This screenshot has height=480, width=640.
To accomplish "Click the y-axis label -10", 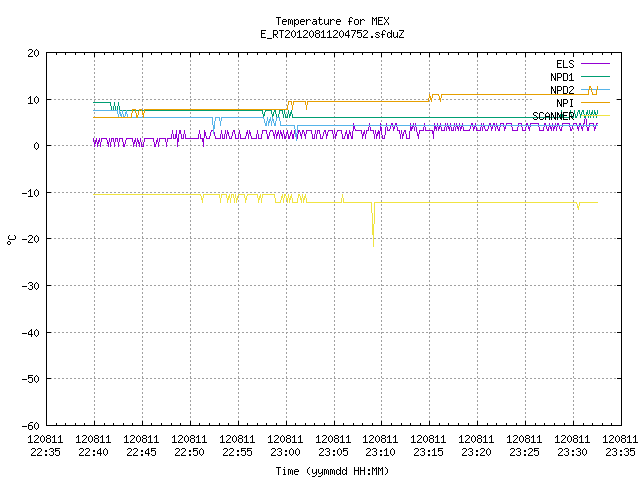I will coord(31,193).
